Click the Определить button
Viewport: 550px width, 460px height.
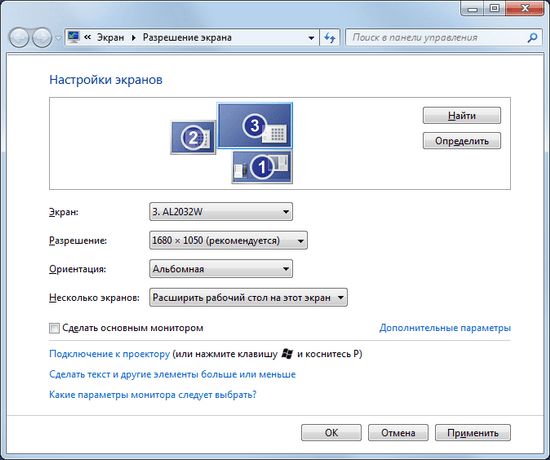(462, 141)
